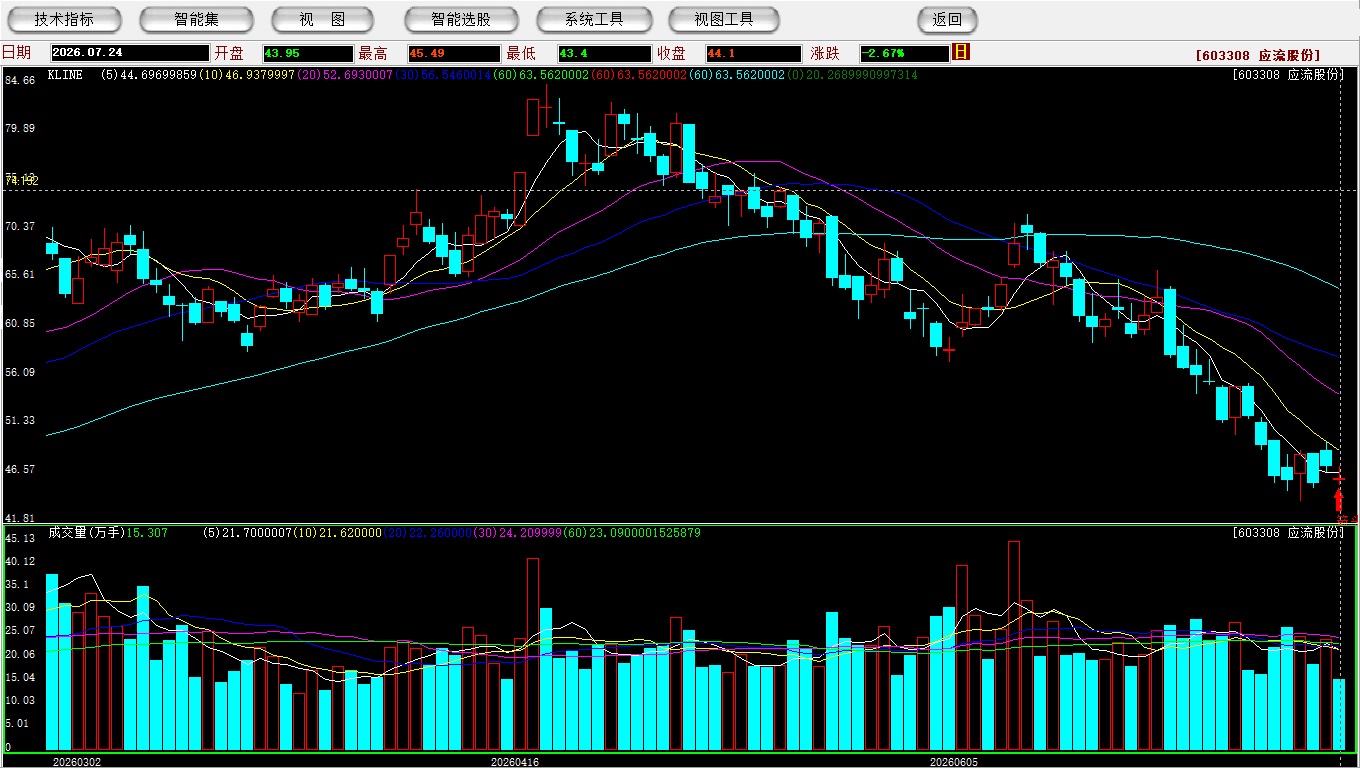Click the orange 日 daily period icon

pyautogui.click(x=962, y=52)
